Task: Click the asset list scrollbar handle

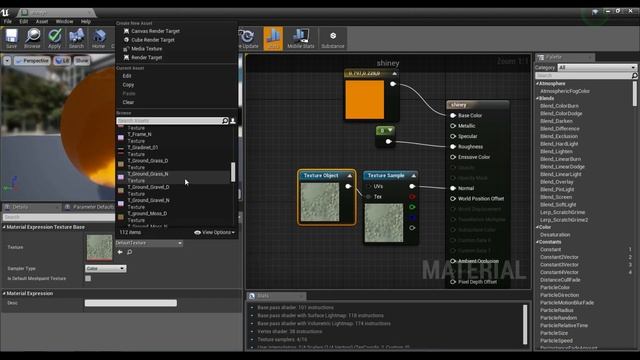Action: coord(233,172)
